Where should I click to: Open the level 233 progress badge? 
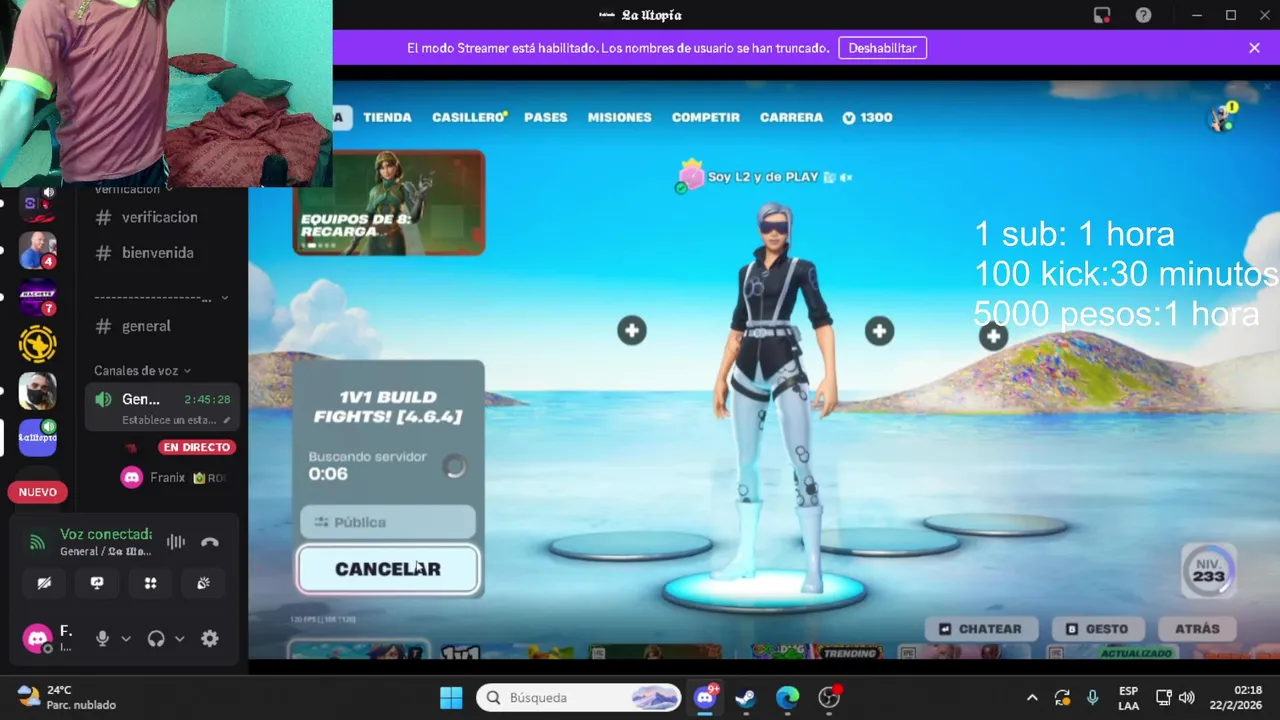click(x=1208, y=570)
